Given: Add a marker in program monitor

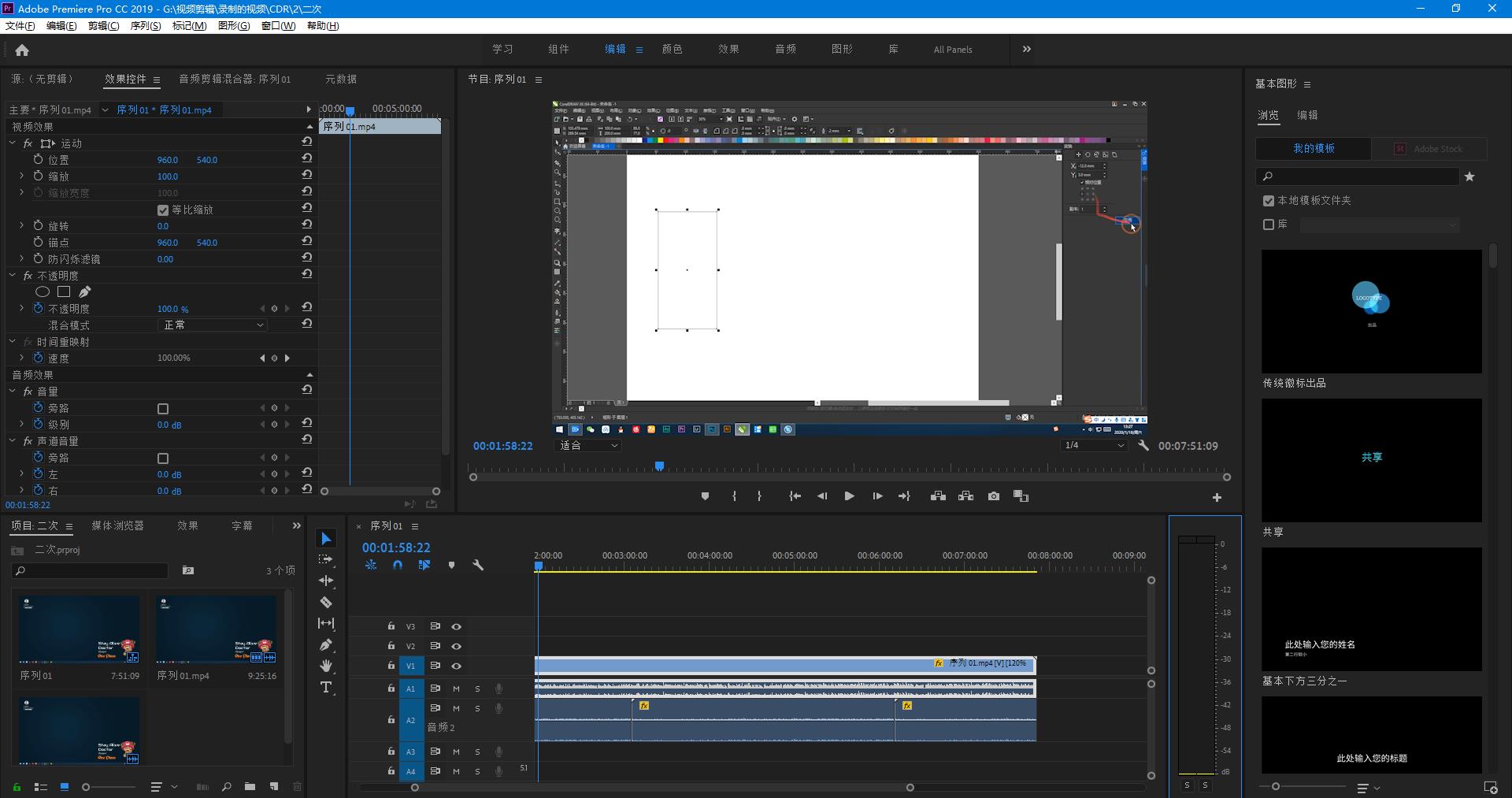Looking at the screenshot, I should coord(705,496).
